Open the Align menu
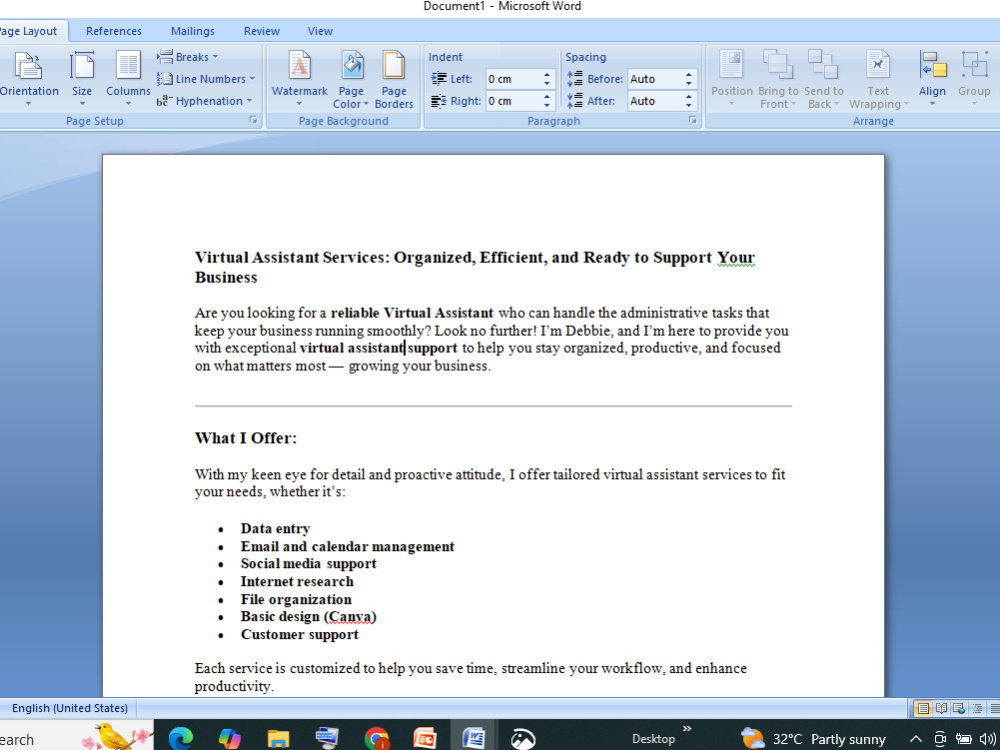This screenshot has width=1000, height=750. pos(932,79)
